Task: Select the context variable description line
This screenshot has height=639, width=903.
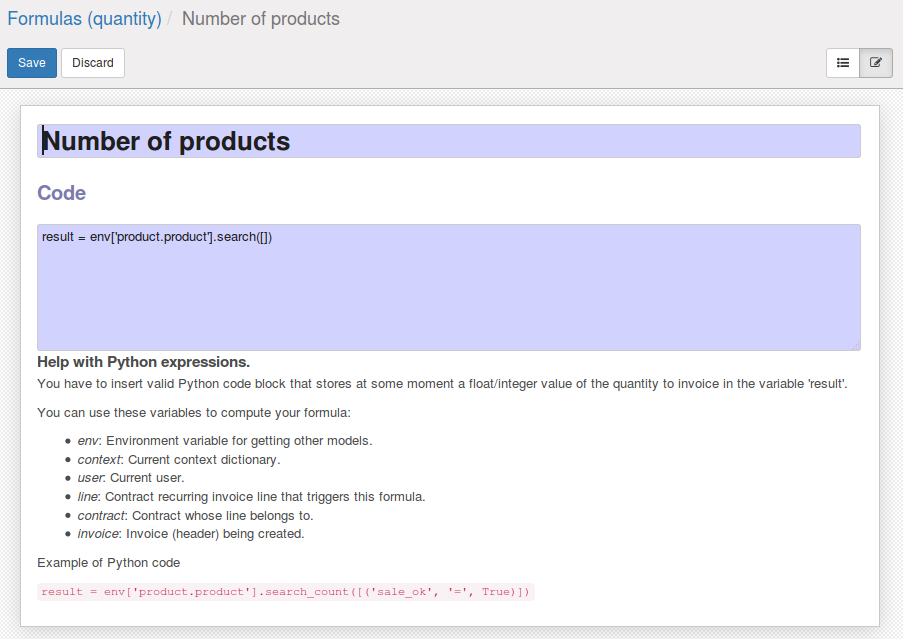Action: coord(178,460)
